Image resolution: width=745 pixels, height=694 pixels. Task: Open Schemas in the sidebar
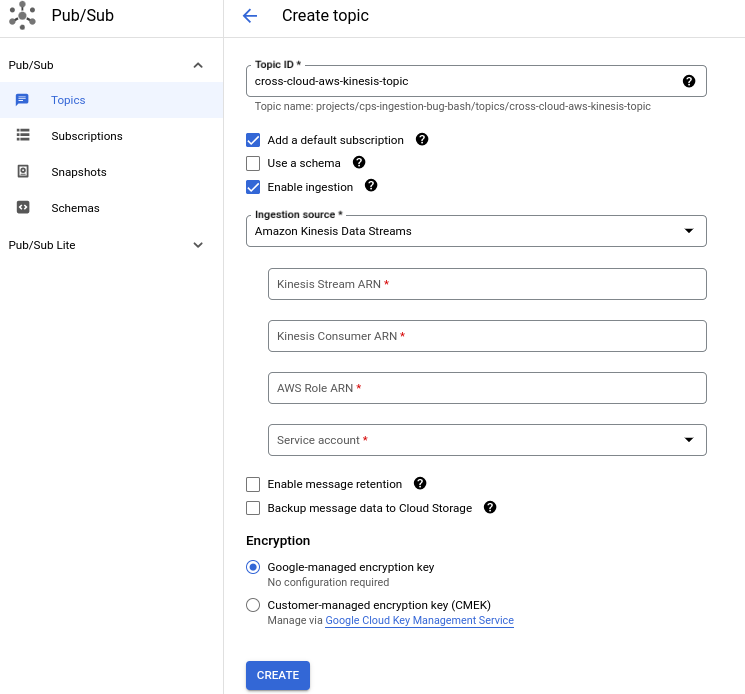point(111,208)
